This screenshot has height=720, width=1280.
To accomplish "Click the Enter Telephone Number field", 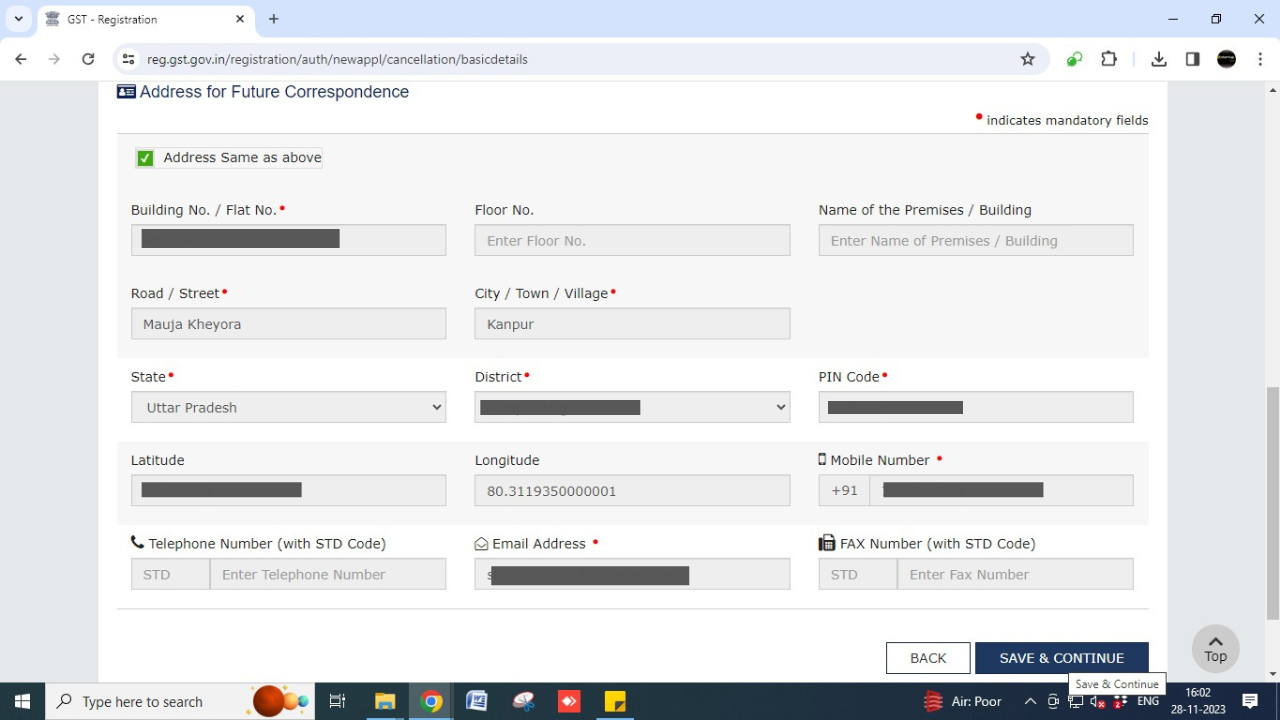I will (328, 574).
